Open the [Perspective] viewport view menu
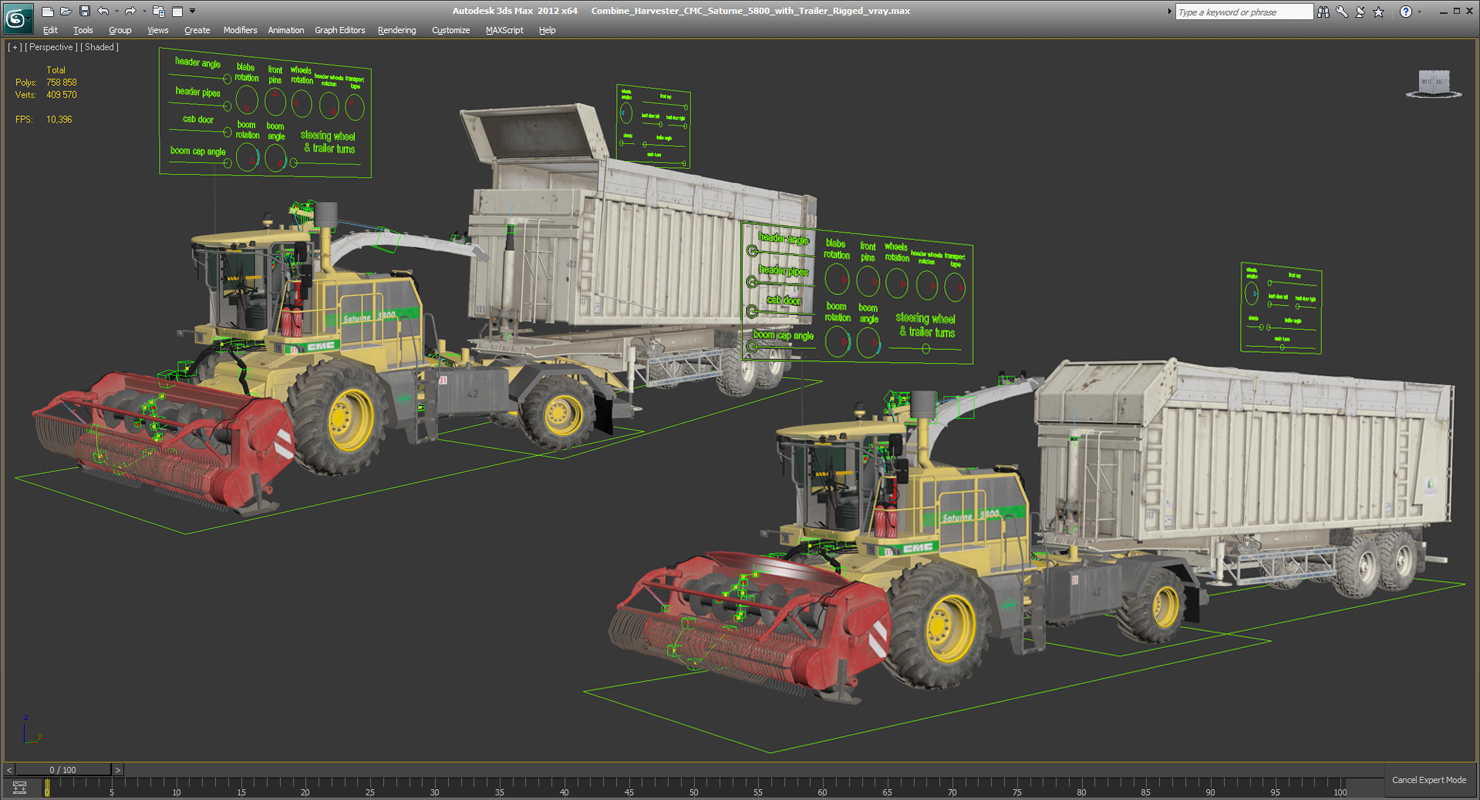Image resolution: width=1480 pixels, height=800 pixels. click(x=51, y=47)
